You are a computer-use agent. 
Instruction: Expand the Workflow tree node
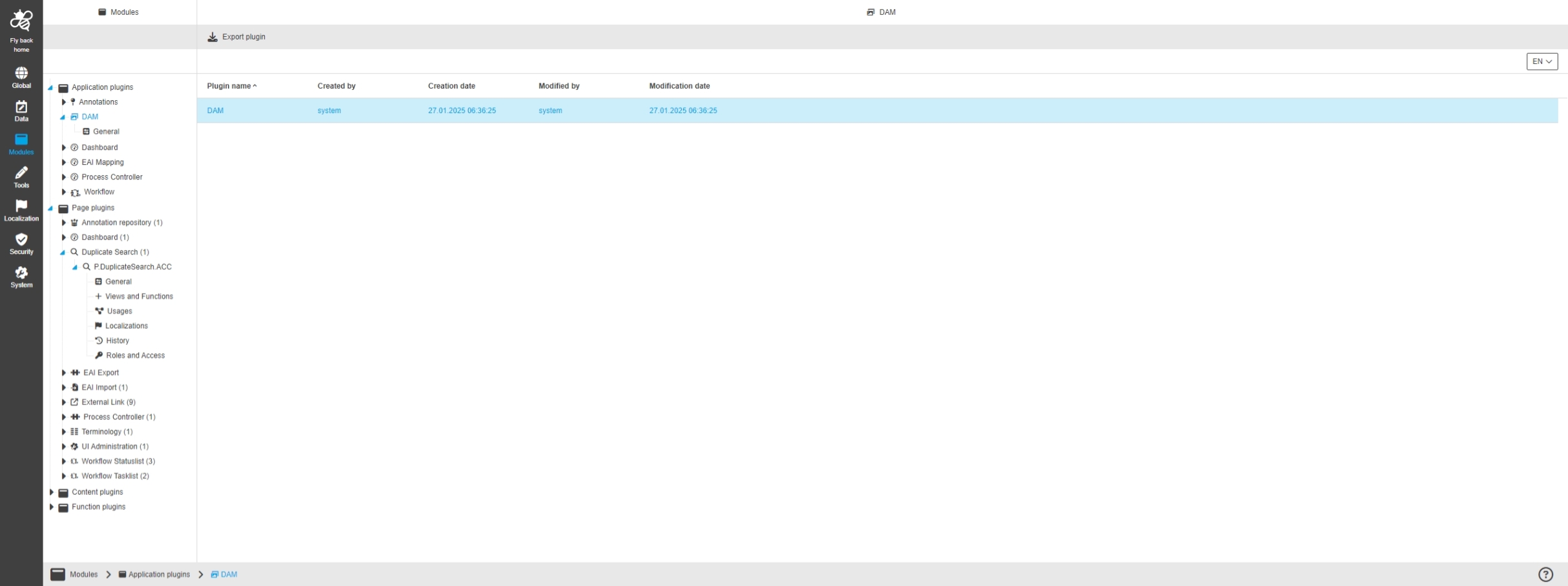click(x=63, y=192)
